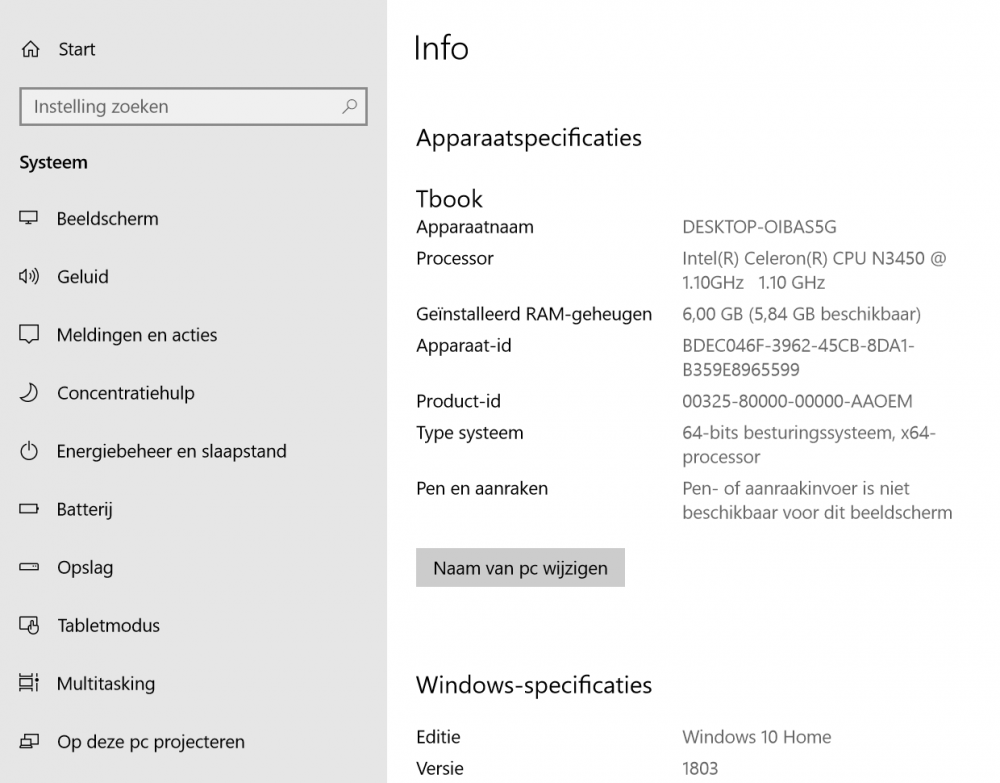Click the Opslag drive icon
1000x783 pixels.
[29, 568]
